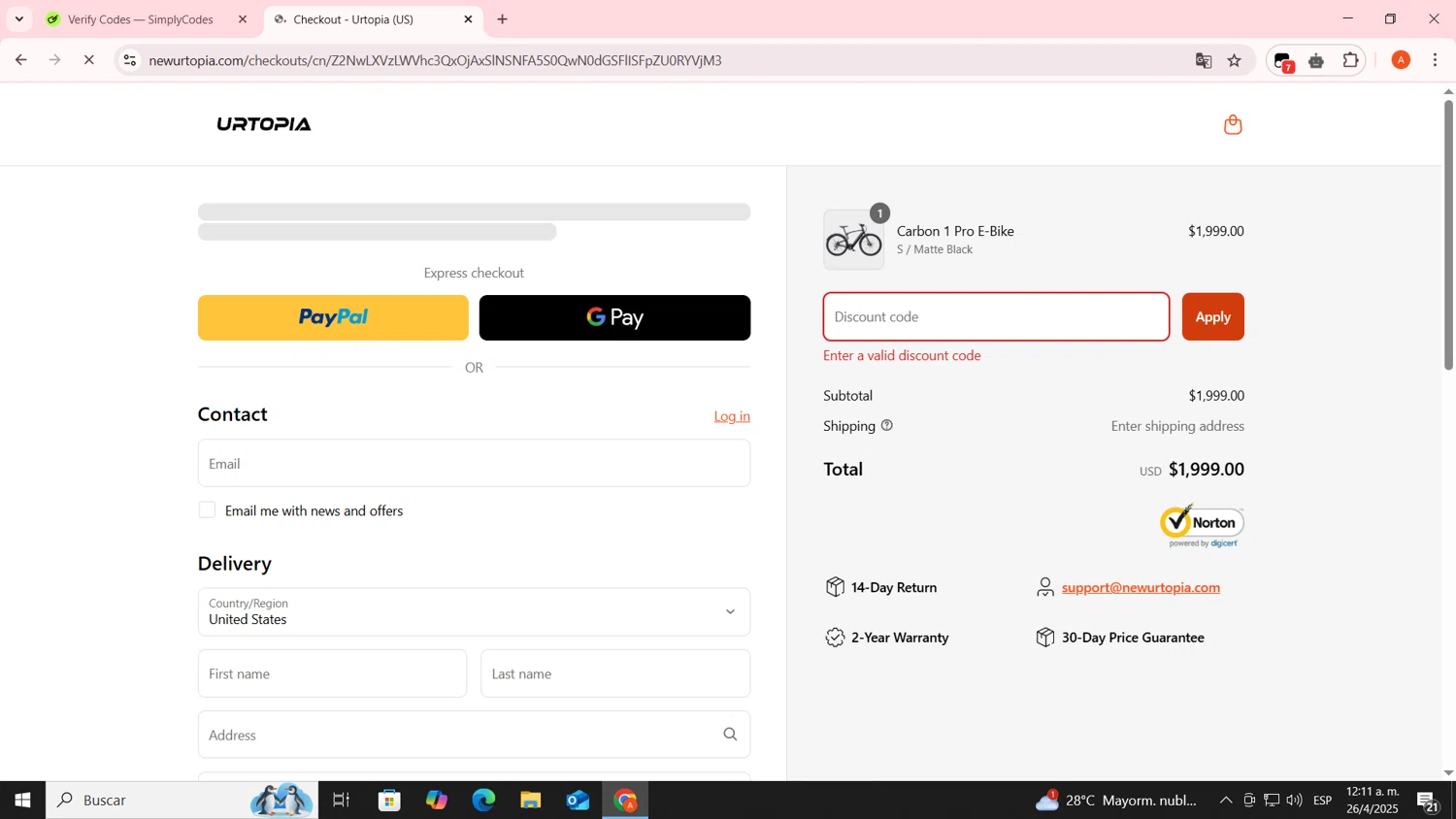This screenshot has width=1456, height=819.
Task: Launch Microsoft Edge from the taskbar
Action: tap(483, 801)
